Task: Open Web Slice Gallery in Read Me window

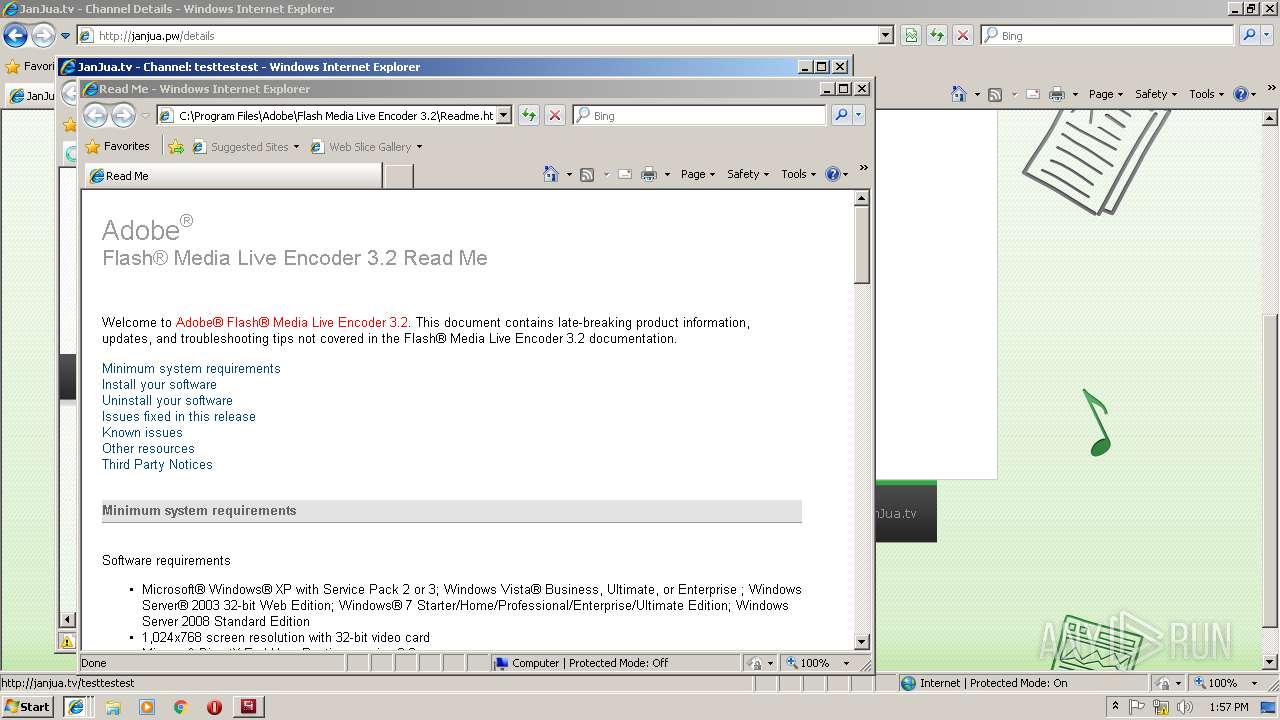Action: click(x=366, y=147)
